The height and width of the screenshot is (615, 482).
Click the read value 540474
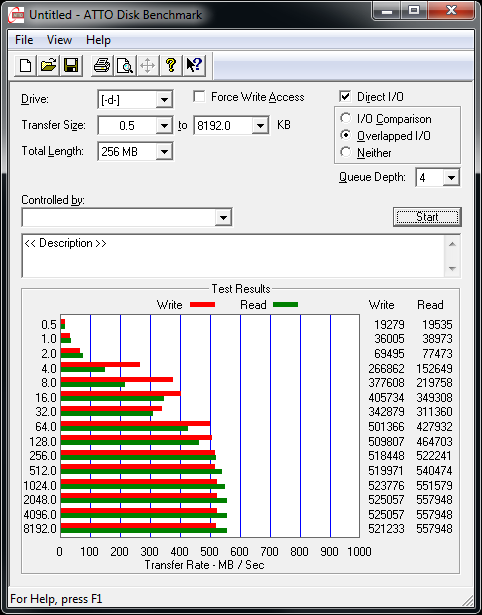(434, 470)
